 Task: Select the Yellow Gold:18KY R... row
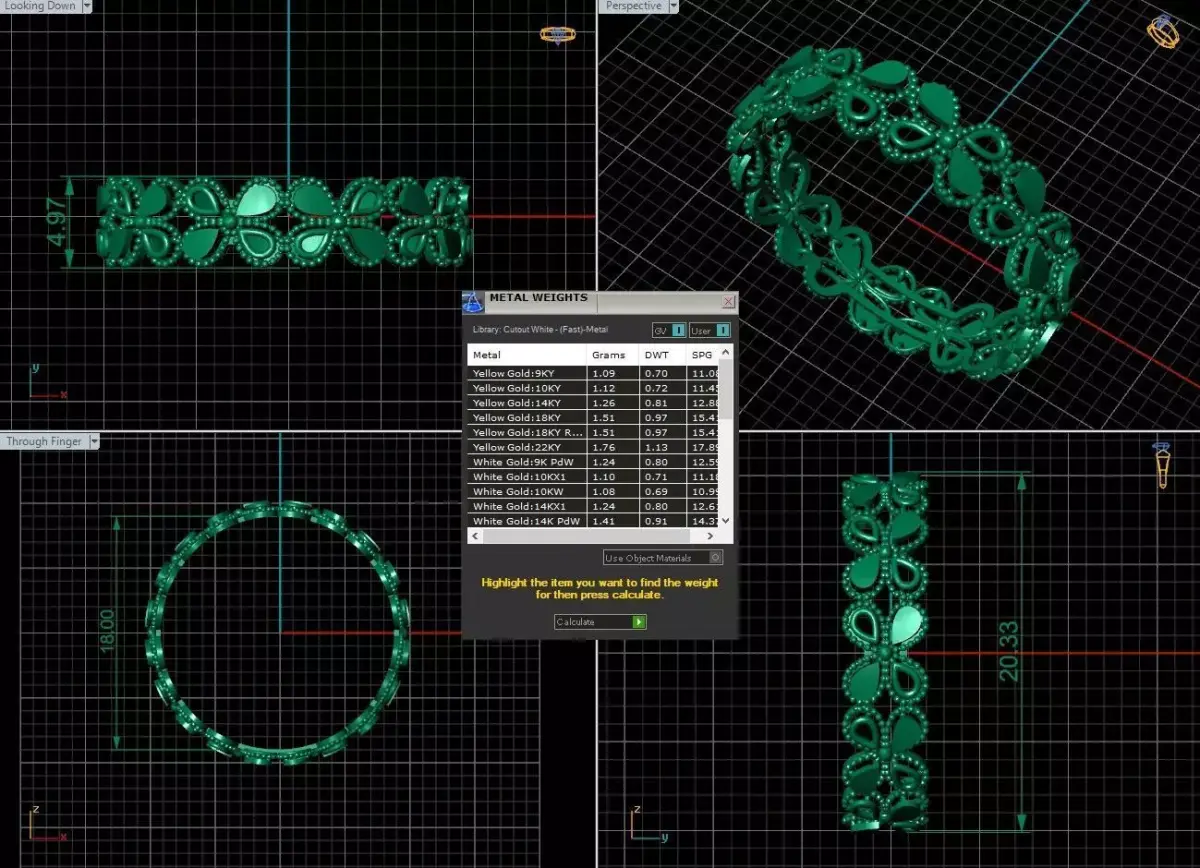pyautogui.click(x=594, y=433)
